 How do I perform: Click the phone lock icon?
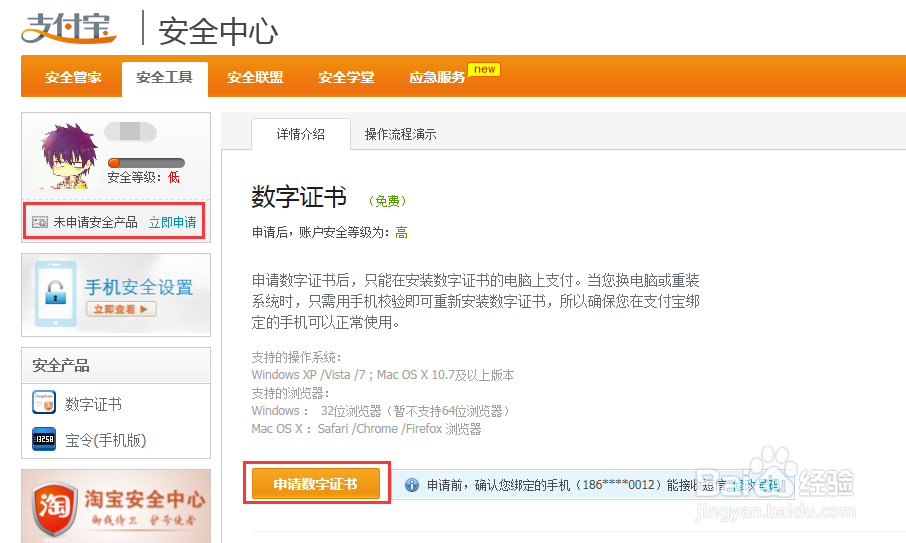pyautogui.click(x=55, y=293)
